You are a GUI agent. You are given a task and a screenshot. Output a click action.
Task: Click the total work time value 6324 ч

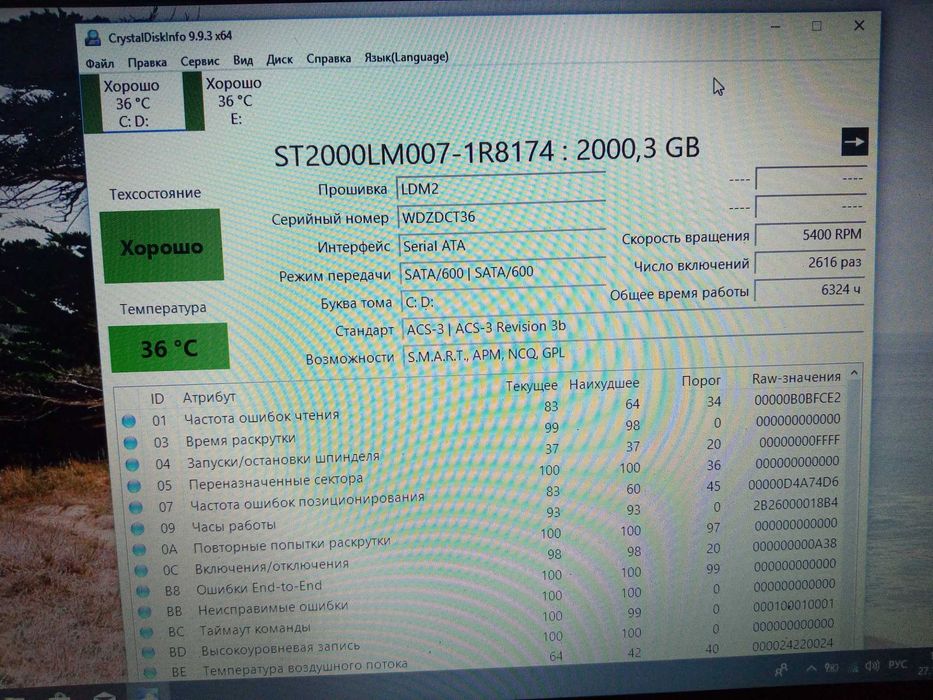[810, 290]
